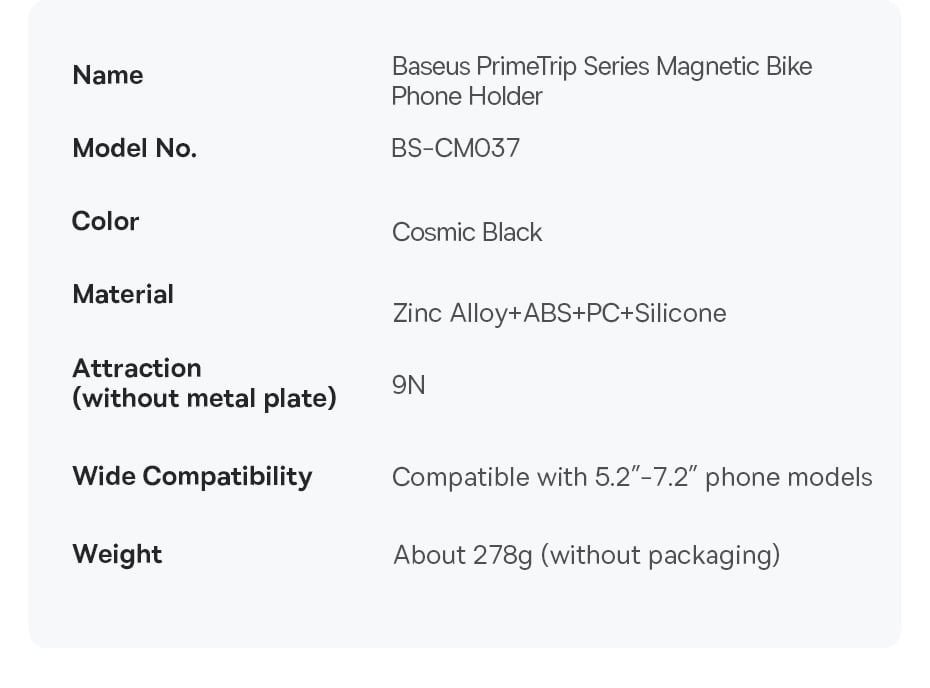The width and height of the screenshot is (930, 688).
Task: Click the word "Baseus" in product name
Action: 430,67
